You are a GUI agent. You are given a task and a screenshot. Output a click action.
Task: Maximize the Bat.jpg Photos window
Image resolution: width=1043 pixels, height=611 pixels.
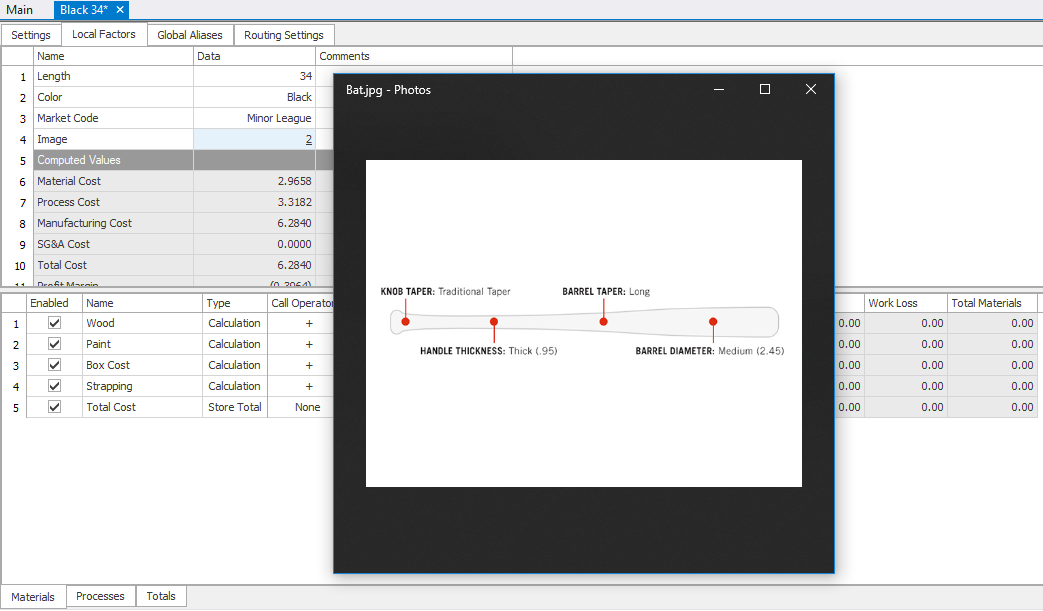coord(765,89)
